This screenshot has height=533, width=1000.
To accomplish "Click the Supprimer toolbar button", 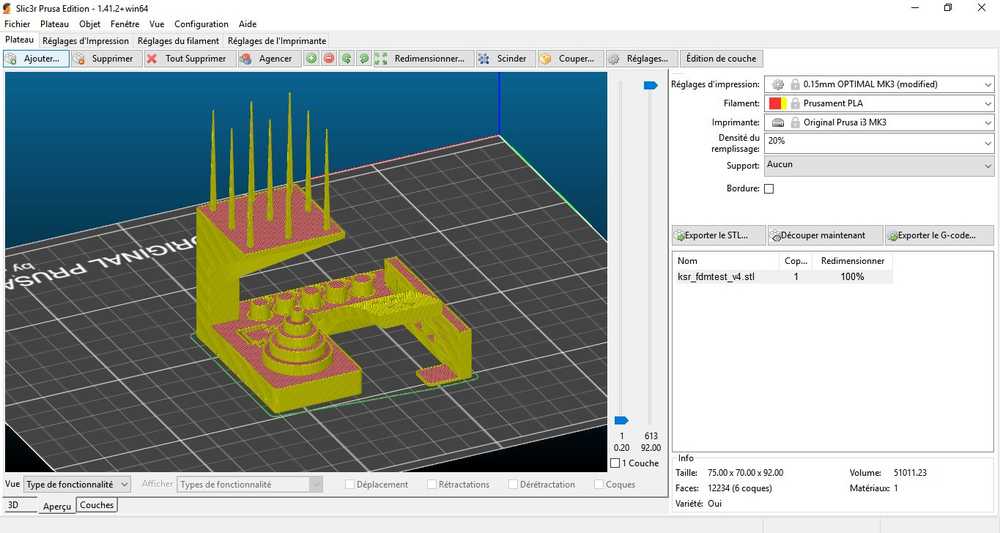I will point(104,59).
